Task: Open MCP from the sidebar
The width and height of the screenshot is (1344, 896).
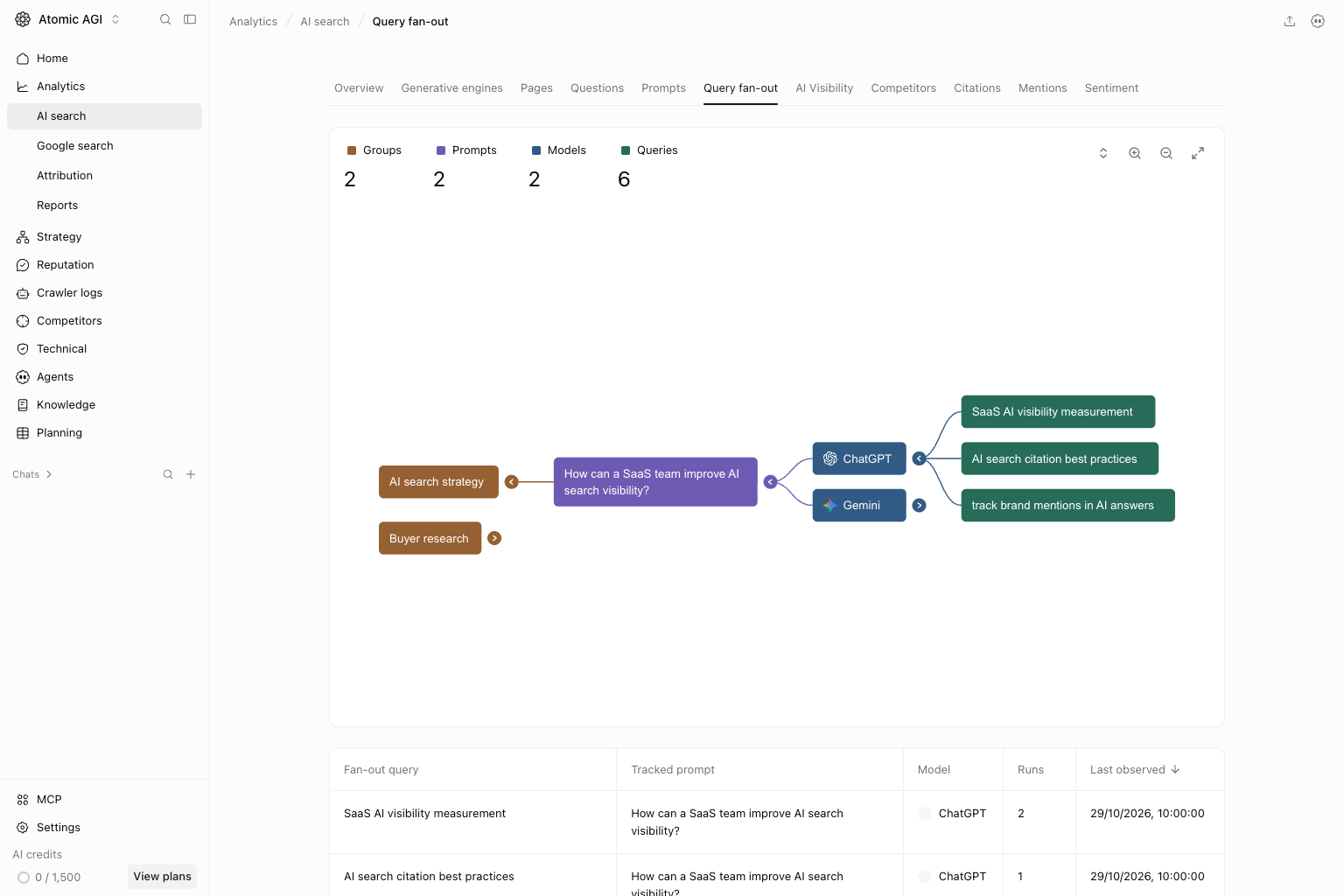Action: 104,800
